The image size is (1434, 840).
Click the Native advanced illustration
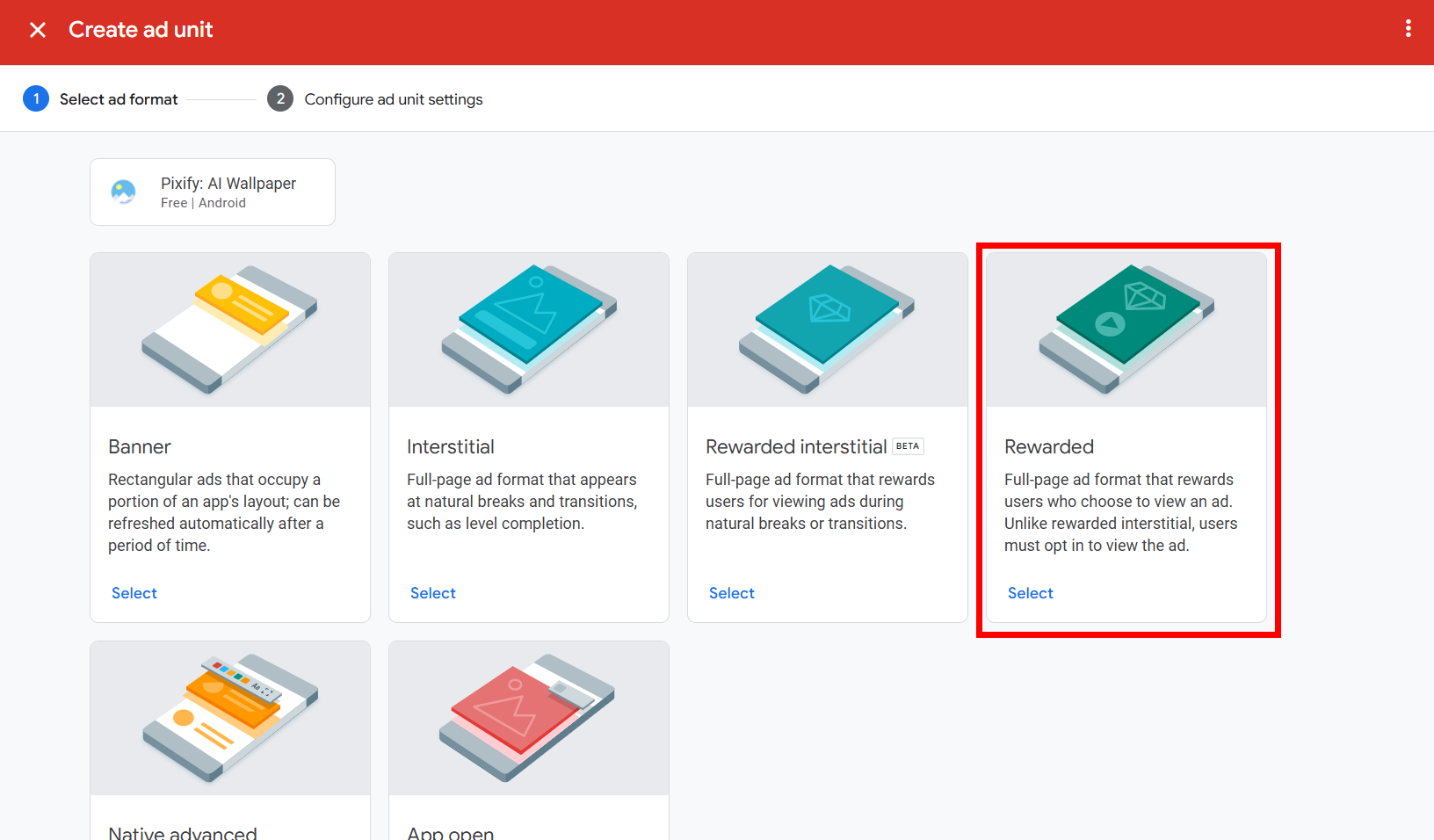pyautogui.click(x=230, y=718)
